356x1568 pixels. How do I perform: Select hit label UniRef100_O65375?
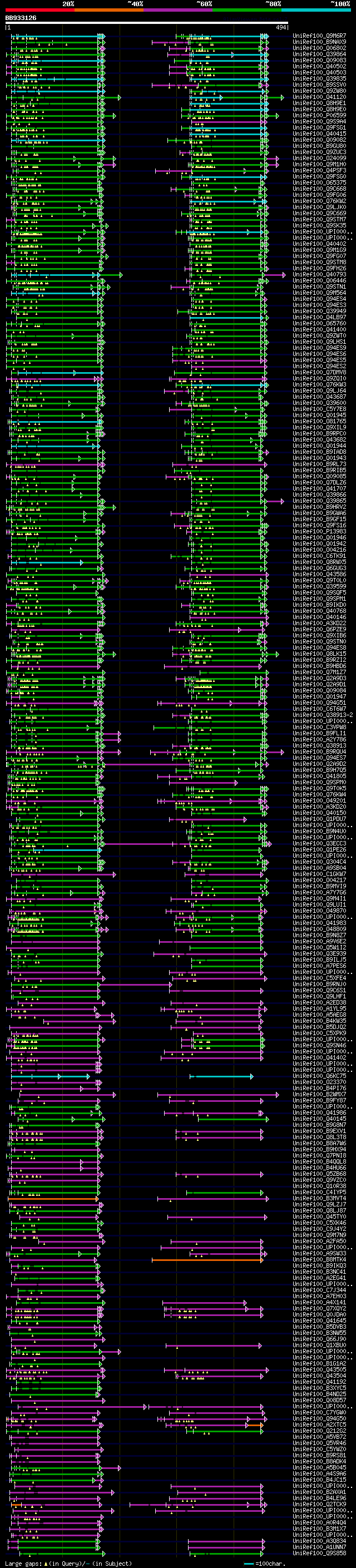[x=319, y=182]
